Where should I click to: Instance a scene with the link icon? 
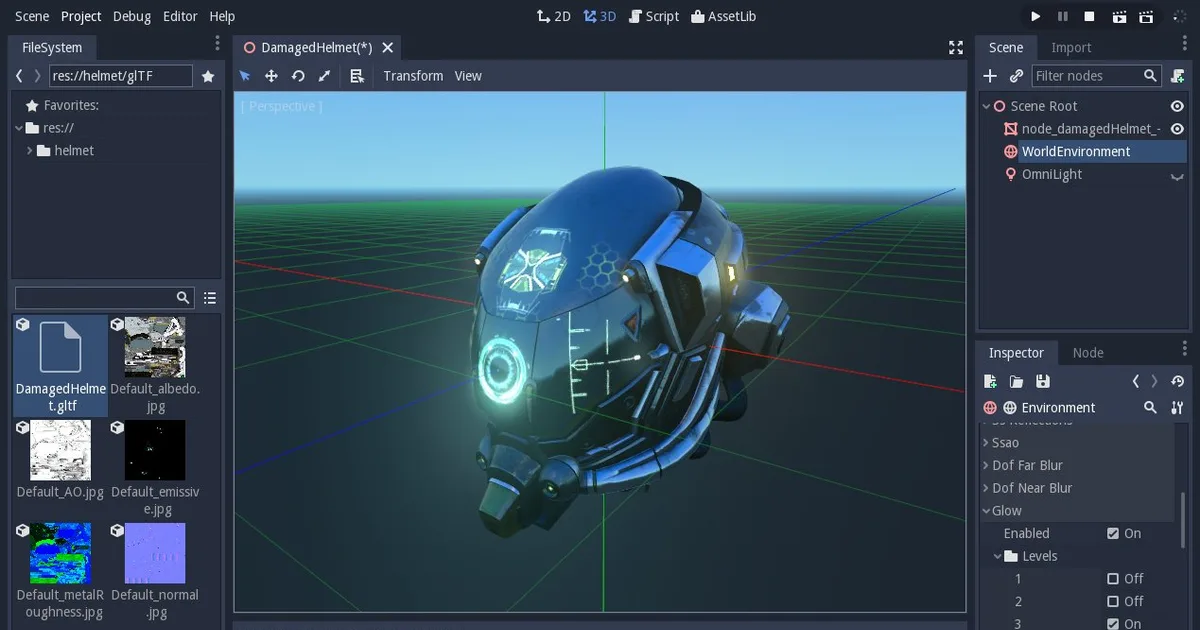[x=1016, y=76]
